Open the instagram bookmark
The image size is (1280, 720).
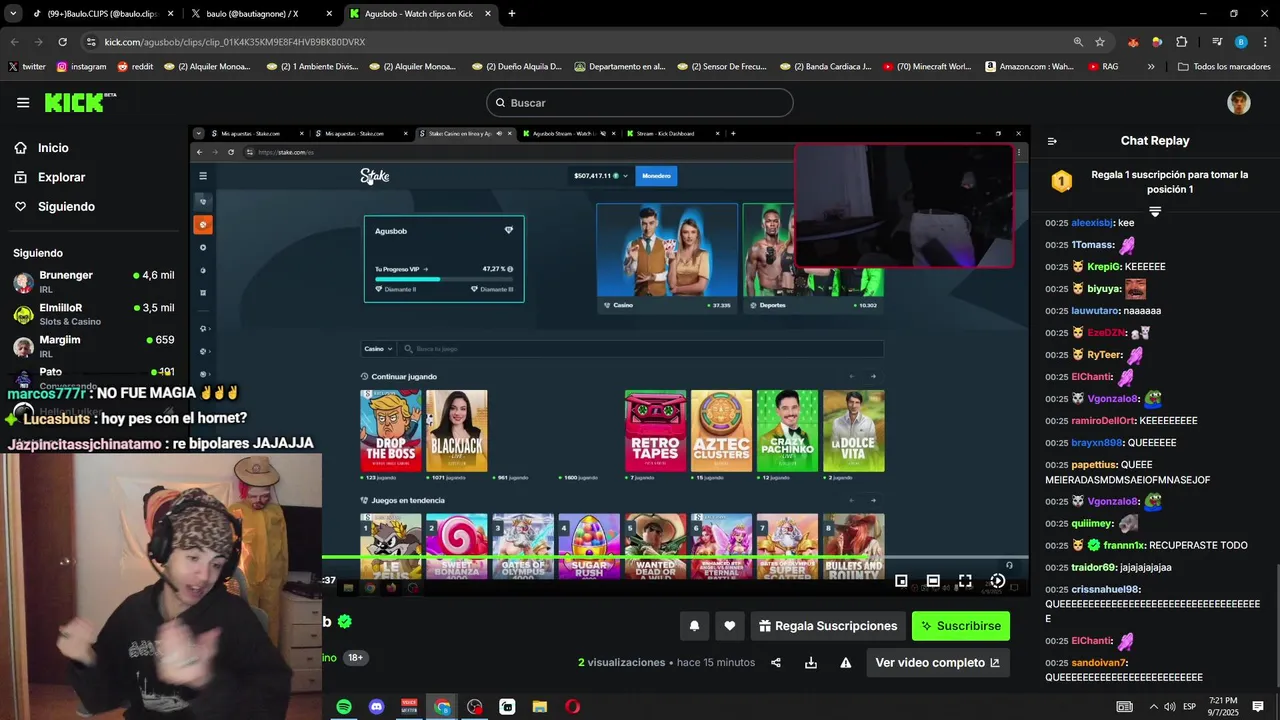pyautogui.click(x=82, y=67)
